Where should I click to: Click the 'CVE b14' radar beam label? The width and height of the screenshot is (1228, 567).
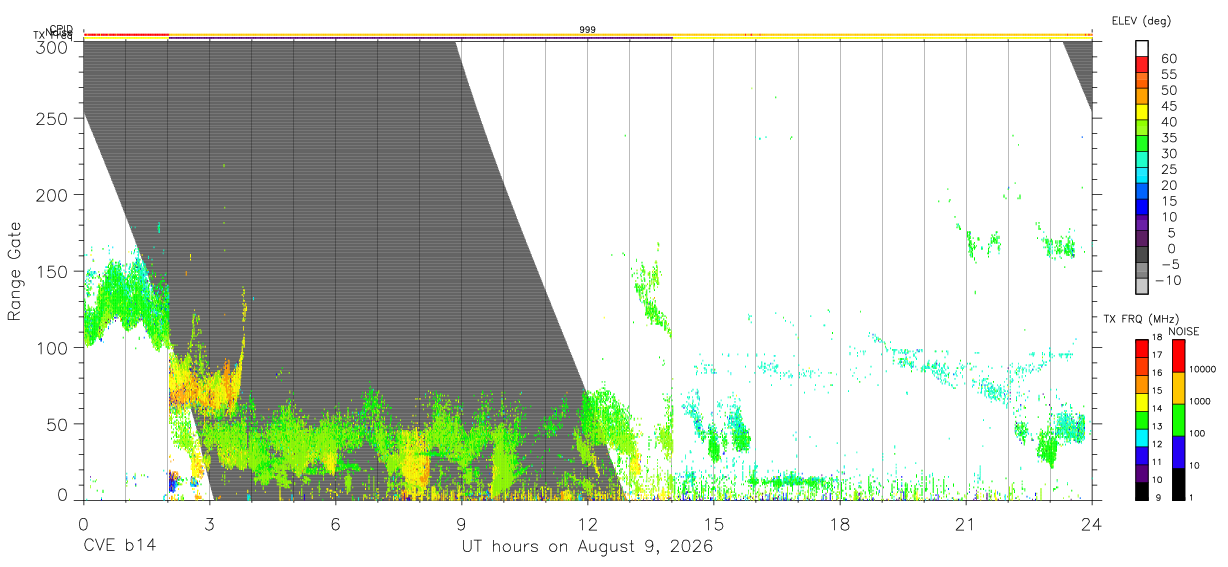click(x=119, y=547)
